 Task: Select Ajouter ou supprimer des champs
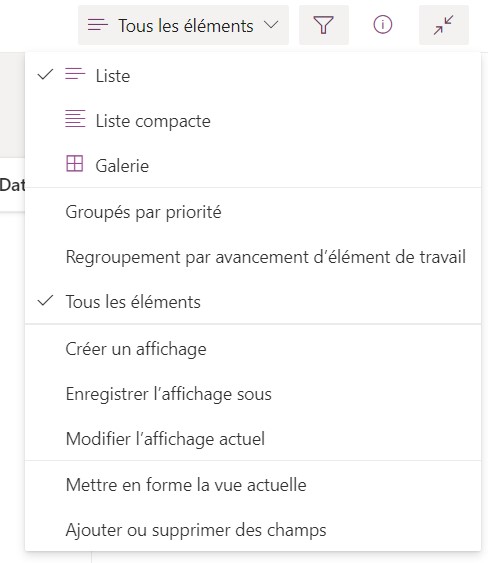coord(253,530)
